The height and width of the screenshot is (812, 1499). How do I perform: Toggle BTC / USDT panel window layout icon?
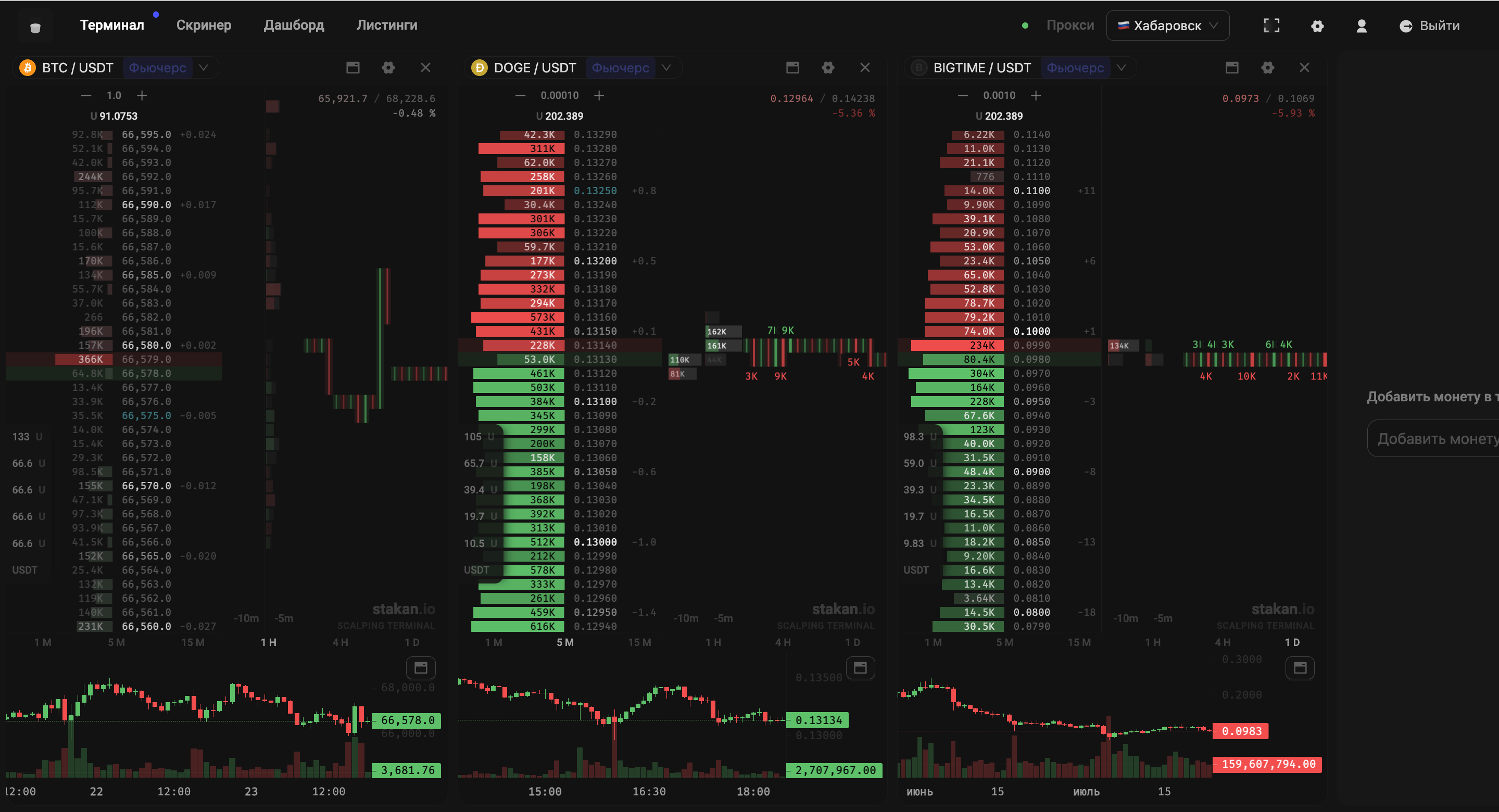[x=352, y=68]
